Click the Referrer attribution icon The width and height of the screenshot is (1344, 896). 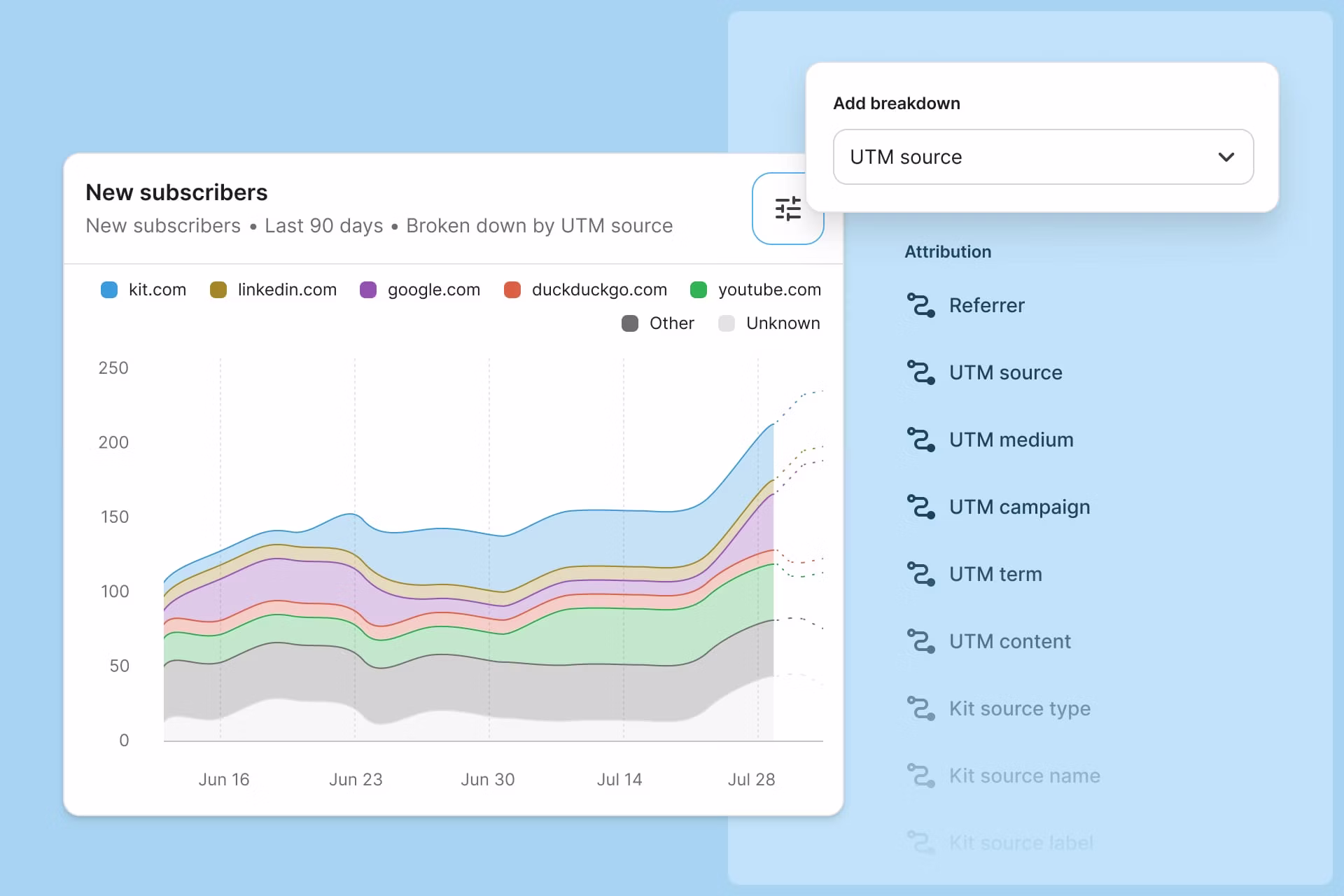pyautogui.click(x=920, y=305)
